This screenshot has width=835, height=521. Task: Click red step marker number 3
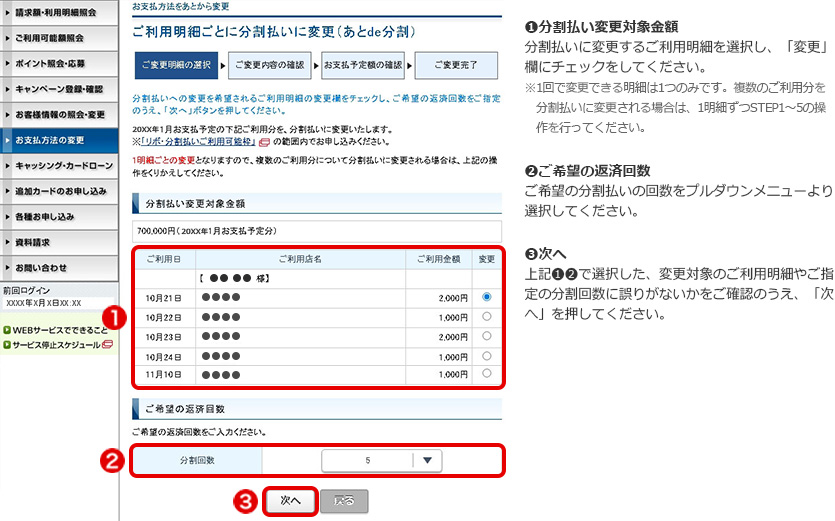(x=245, y=501)
